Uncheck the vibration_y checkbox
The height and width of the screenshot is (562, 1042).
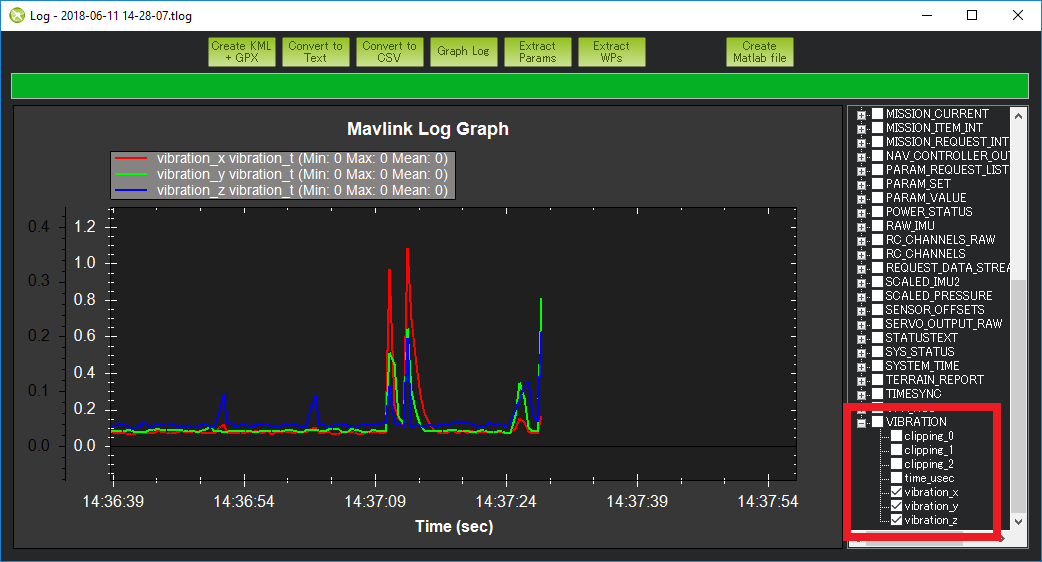pos(896,506)
